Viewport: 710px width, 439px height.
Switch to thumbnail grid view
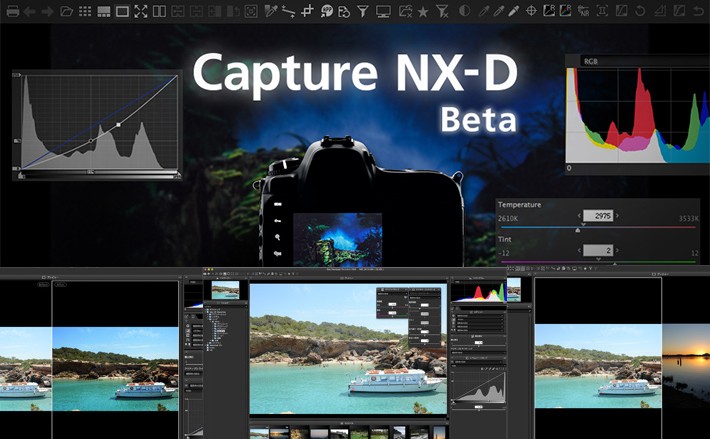click(x=85, y=11)
